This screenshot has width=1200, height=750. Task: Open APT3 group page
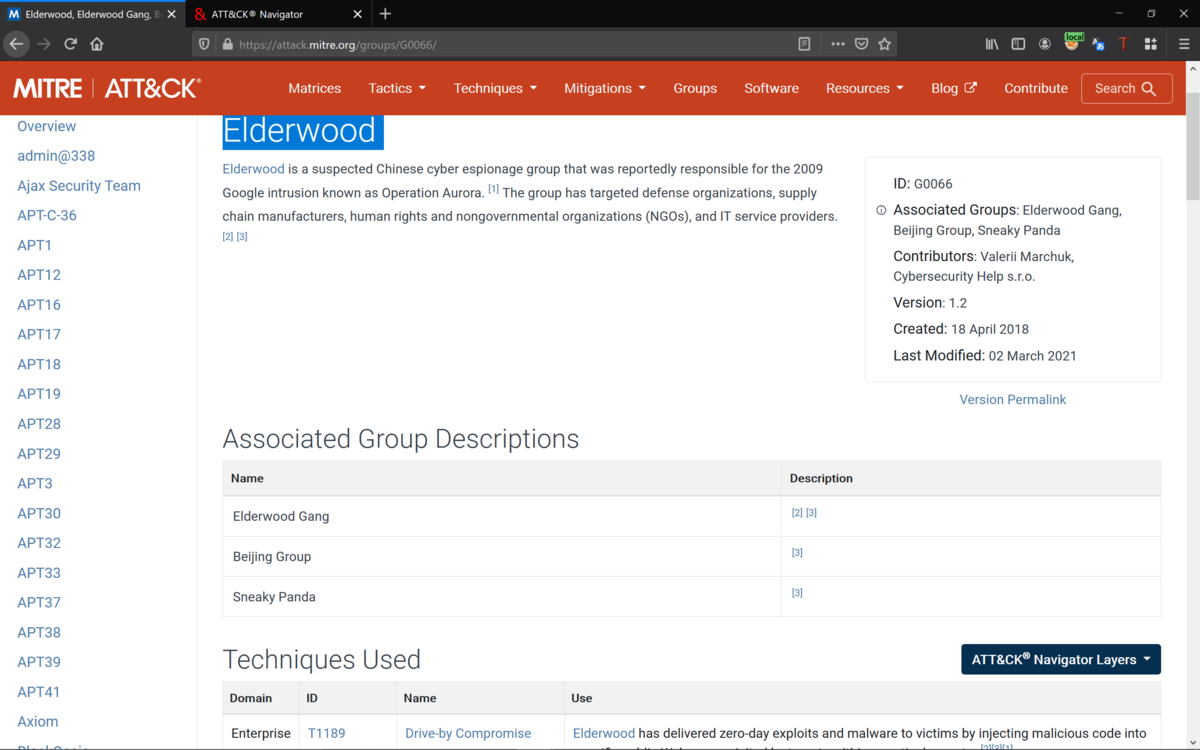pos(35,483)
